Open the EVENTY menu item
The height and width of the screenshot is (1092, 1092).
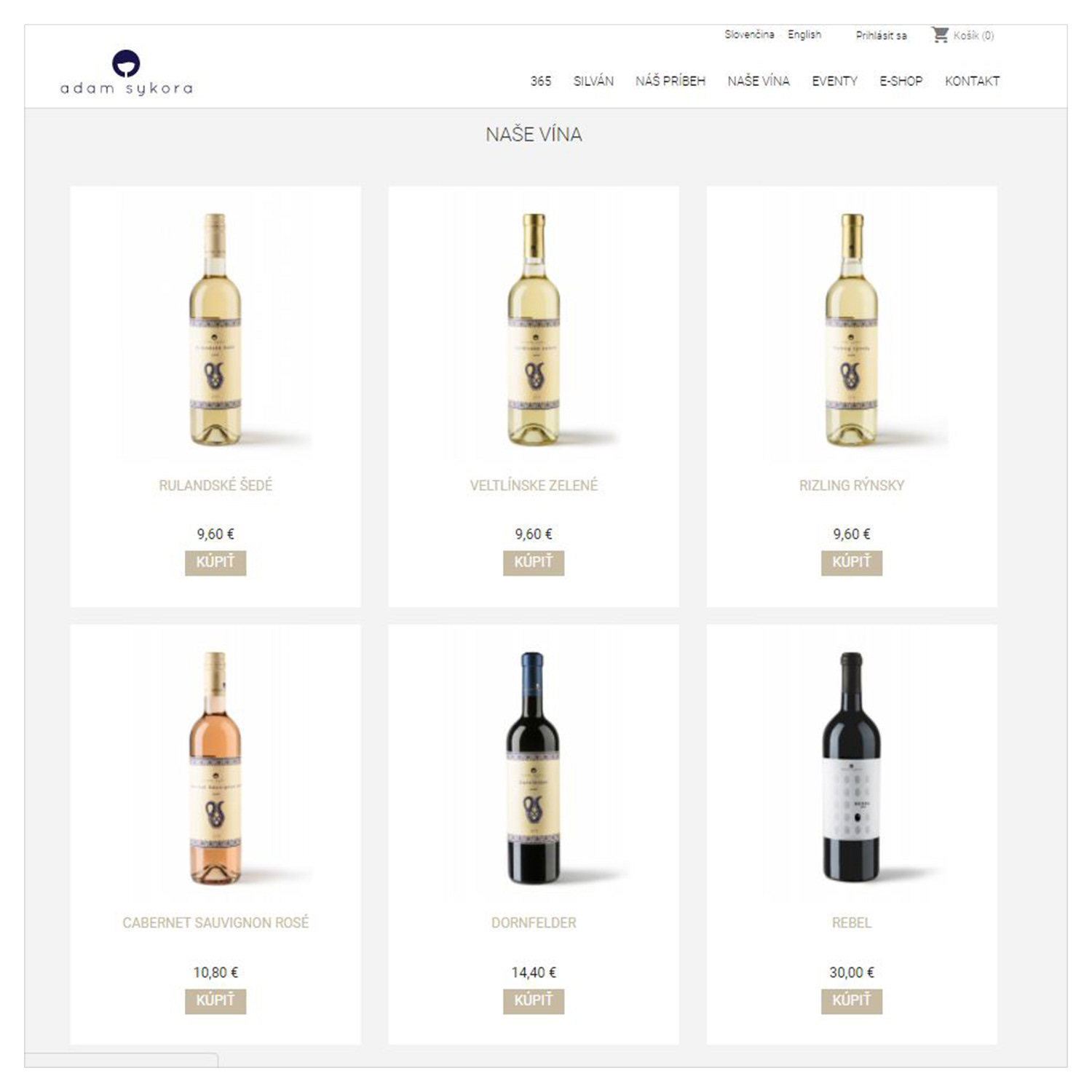pyautogui.click(x=834, y=81)
